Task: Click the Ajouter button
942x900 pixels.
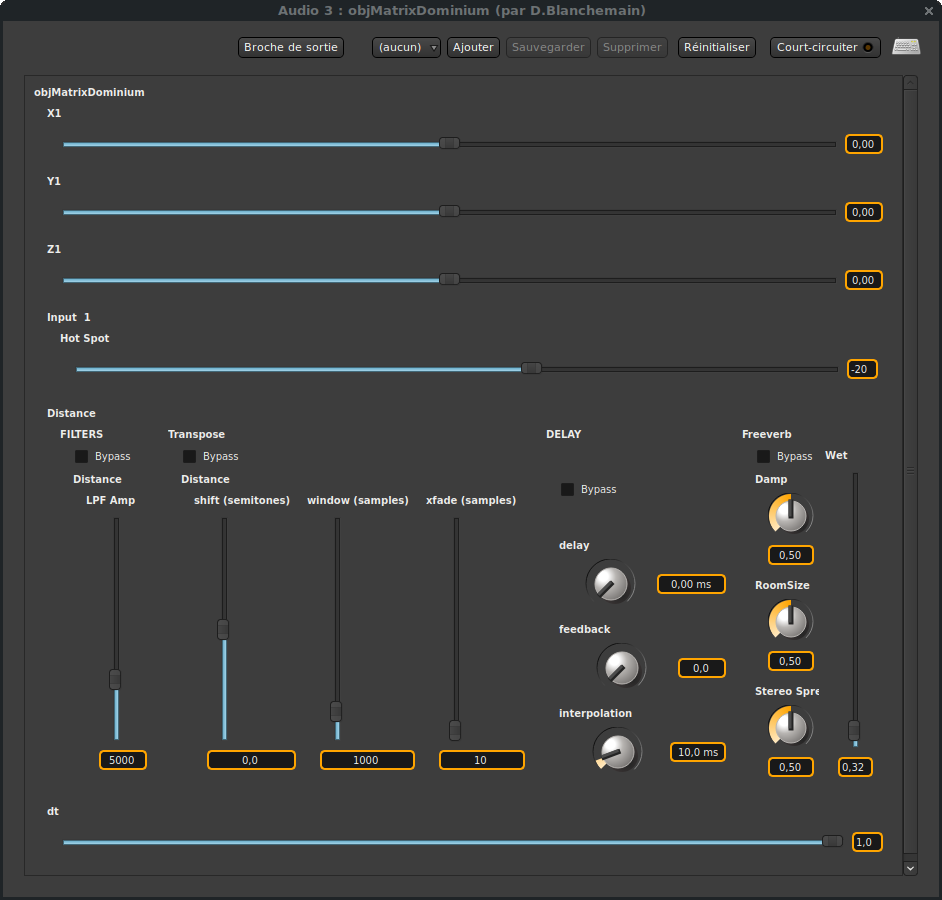Action: pos(473,47)
